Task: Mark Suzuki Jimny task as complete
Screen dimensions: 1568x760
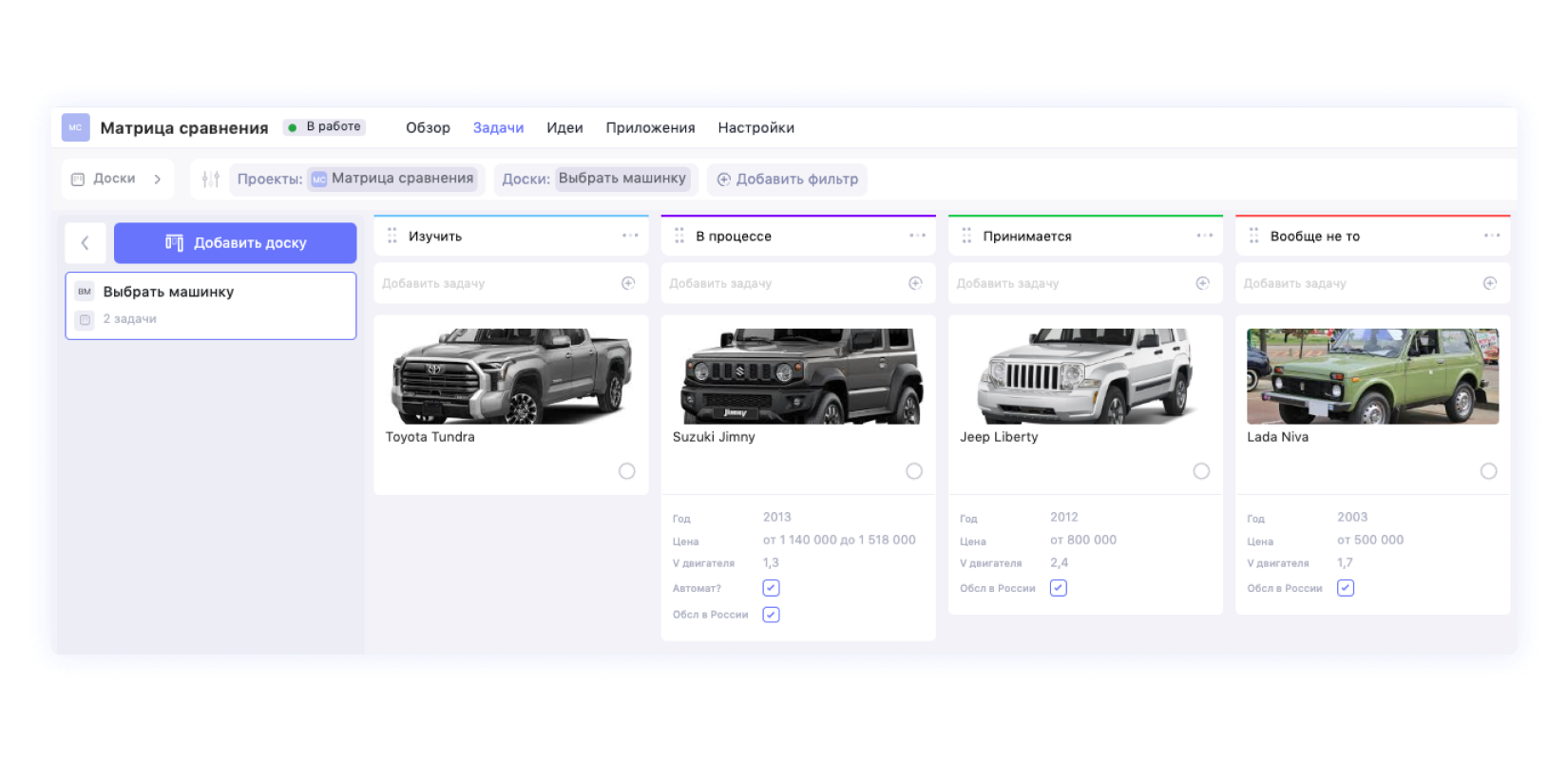Action: pos(914,471)
